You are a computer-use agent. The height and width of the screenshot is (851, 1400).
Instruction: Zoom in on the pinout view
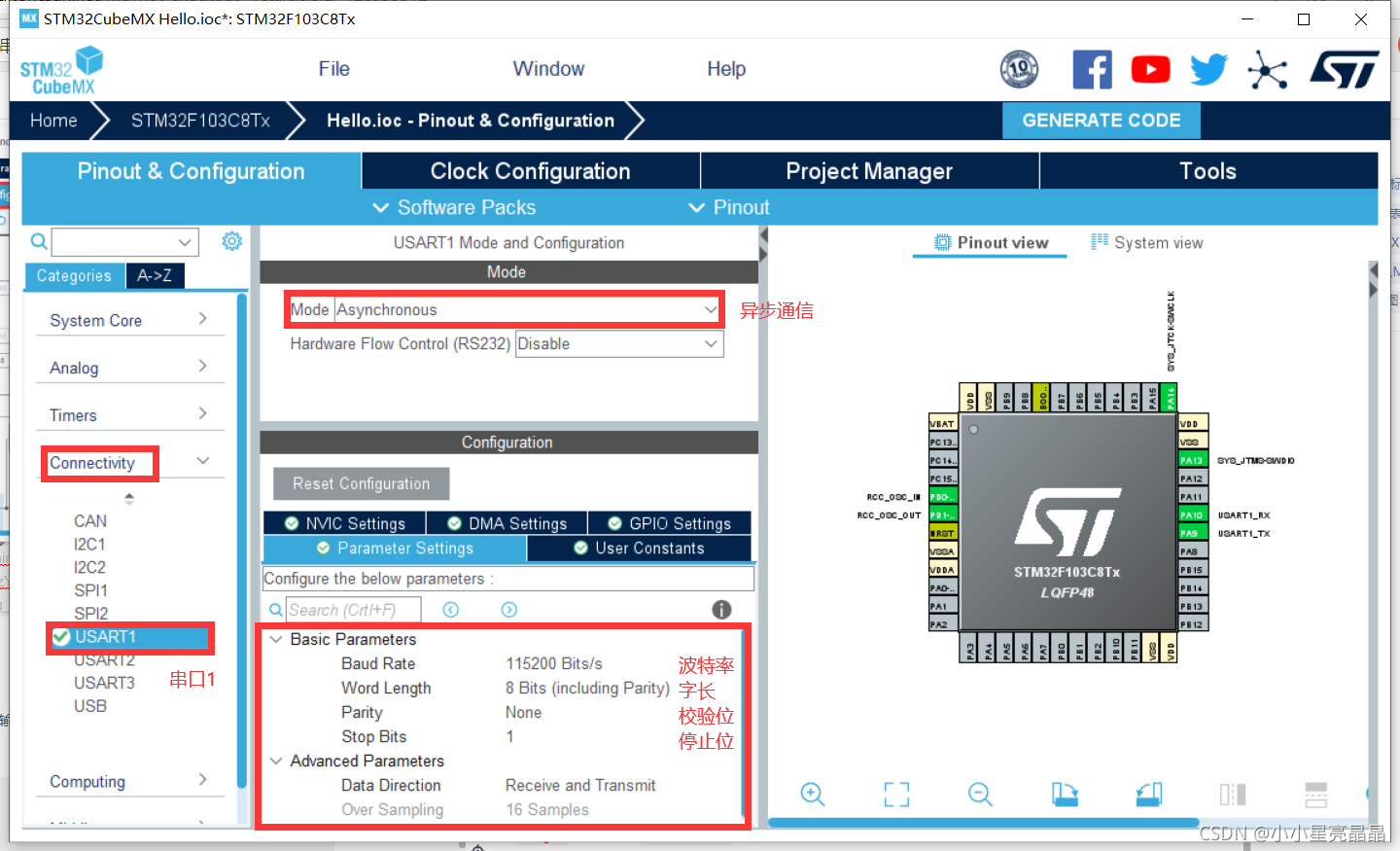813,795
